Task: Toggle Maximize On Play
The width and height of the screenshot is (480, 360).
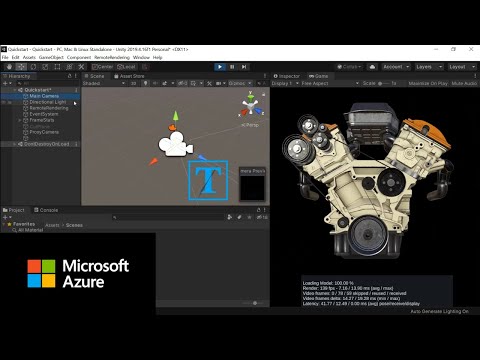Action: click(428, 83)
